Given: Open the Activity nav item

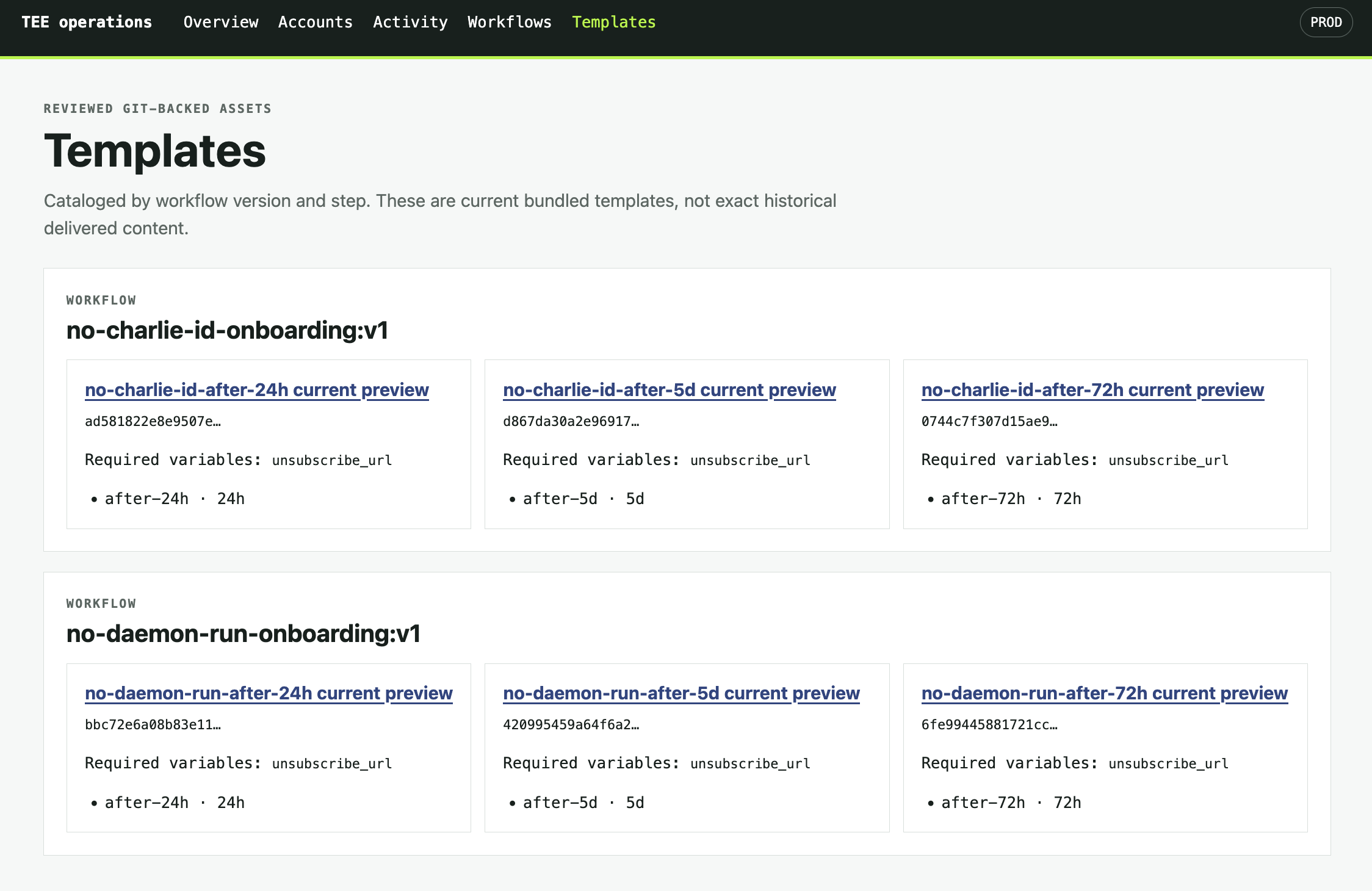Looking at the screenshot, I should tap(410, 22).
